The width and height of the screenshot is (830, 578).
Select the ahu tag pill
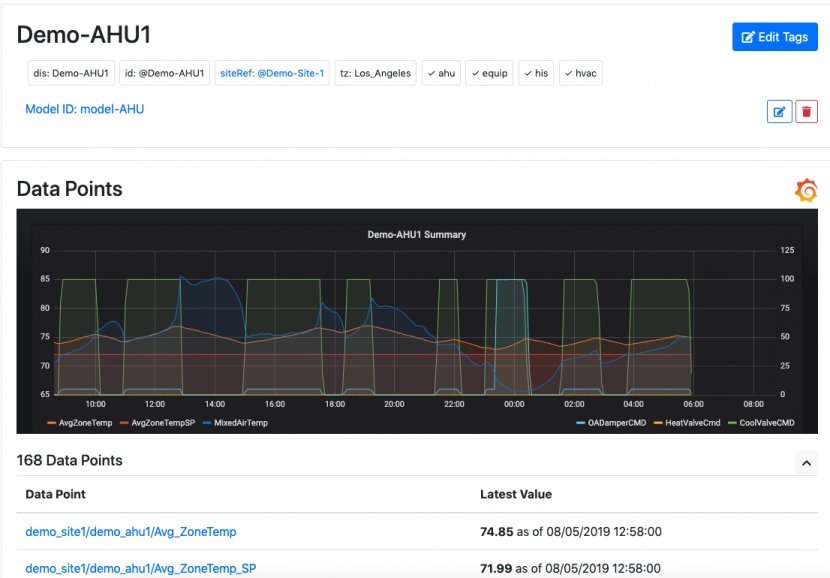coord(441,72)
